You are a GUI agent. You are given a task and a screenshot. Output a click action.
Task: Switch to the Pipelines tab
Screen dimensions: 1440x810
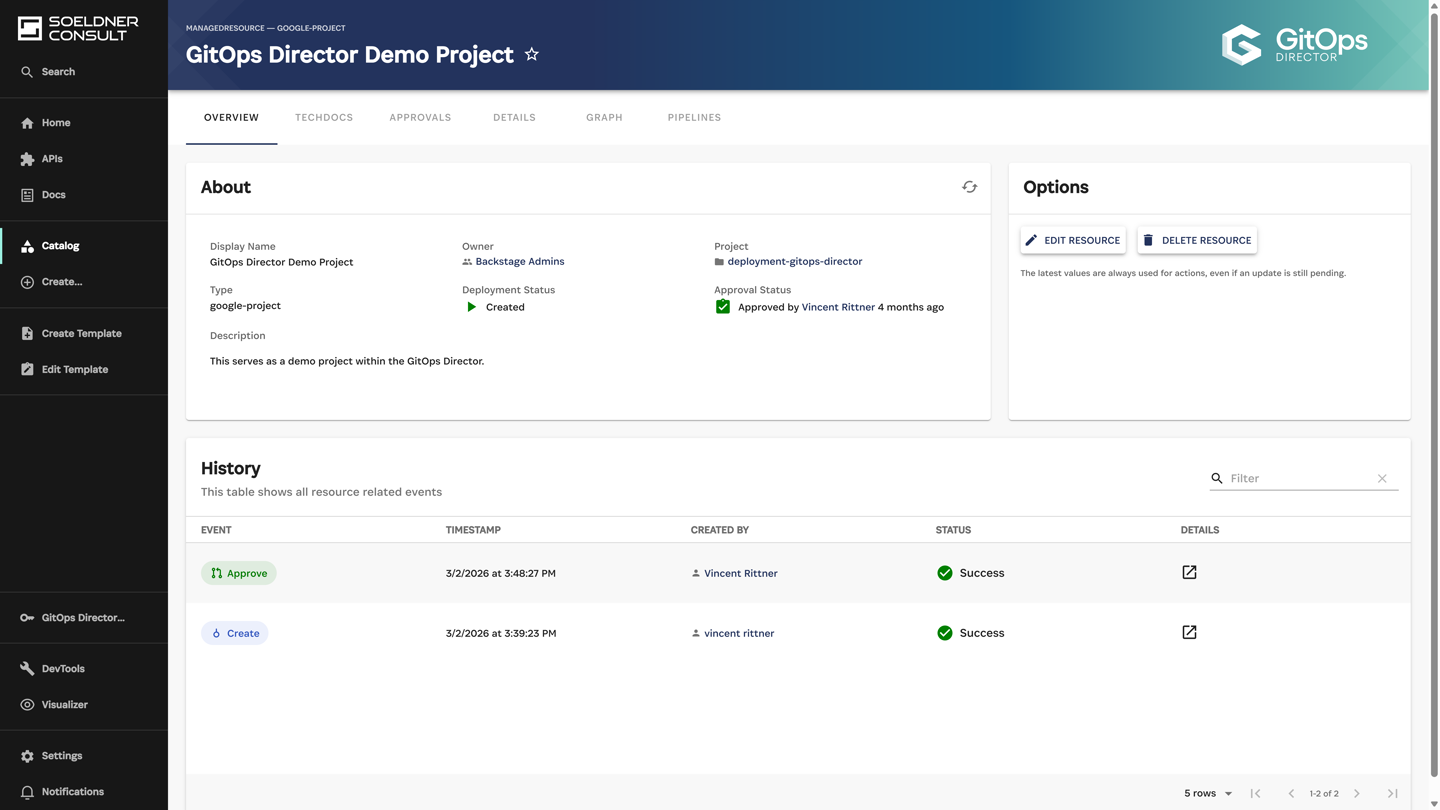pyautogui.click(x=694, y=118)
